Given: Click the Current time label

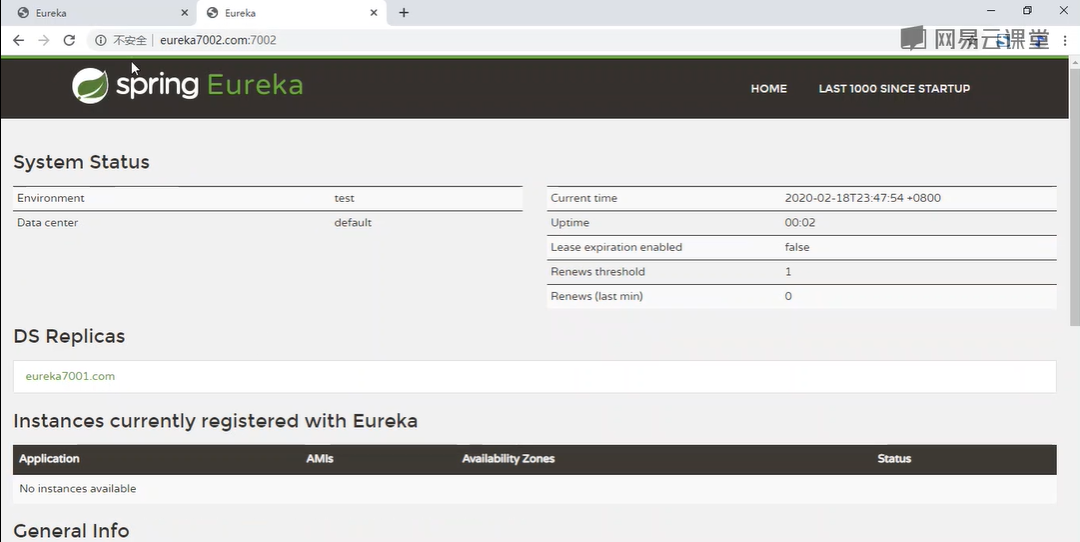Looking at the screenshot, I should click(x=584, y=198).
